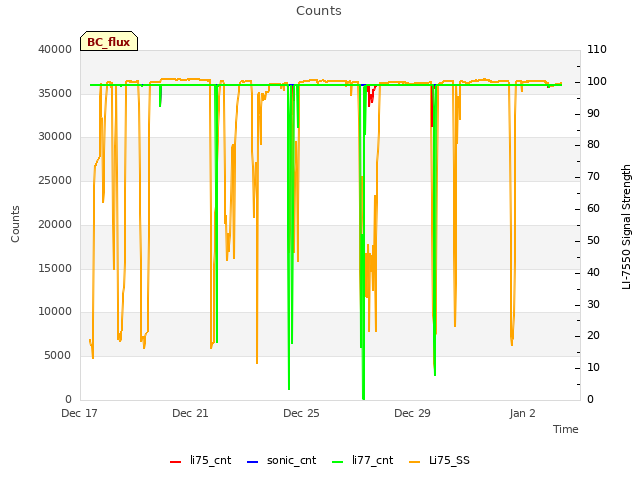Toggle the li75_cnt legend entry
Viewport: 640px width, 480px height.
pyautogui.click(x=200, y=460)
